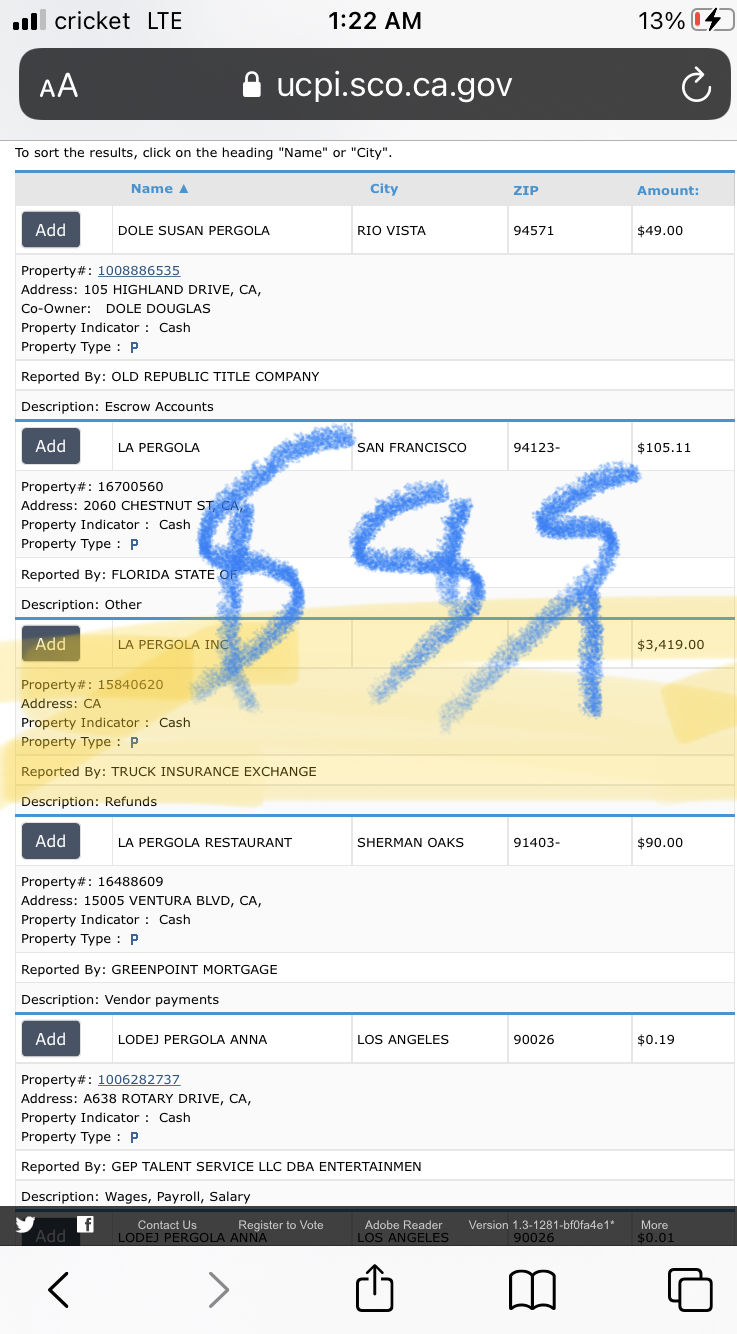Open the Twitter icon in footer

point(25,1224)
